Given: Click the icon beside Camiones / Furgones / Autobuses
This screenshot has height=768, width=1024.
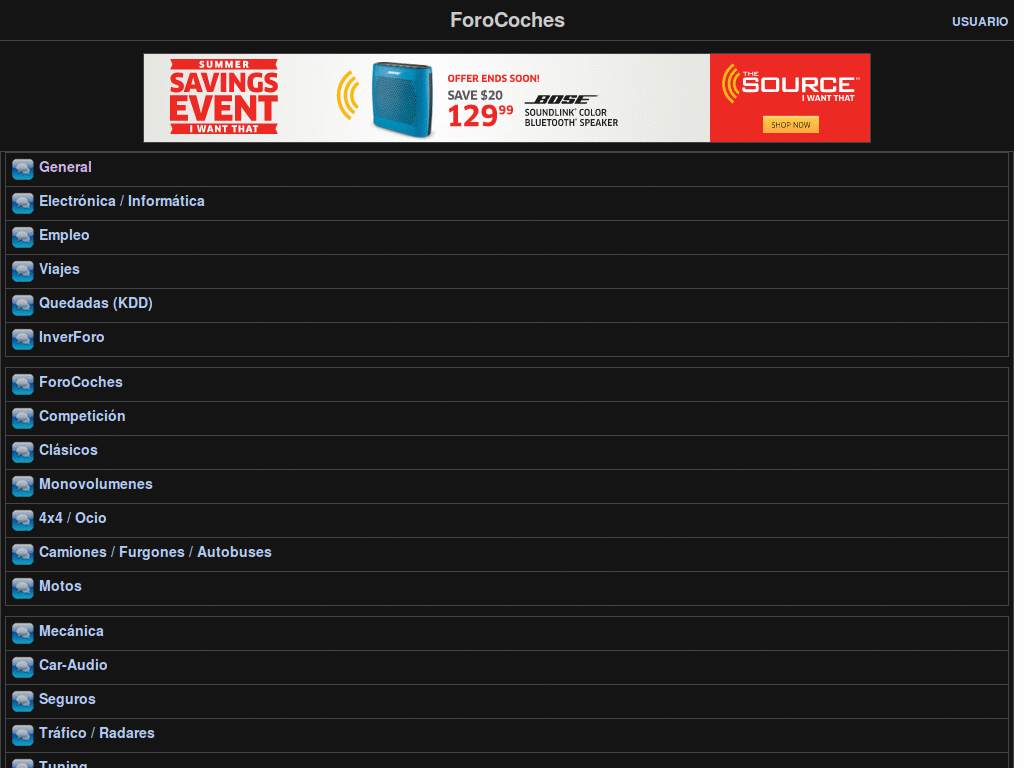Looking at the screenshot, I should coord(23,554).
